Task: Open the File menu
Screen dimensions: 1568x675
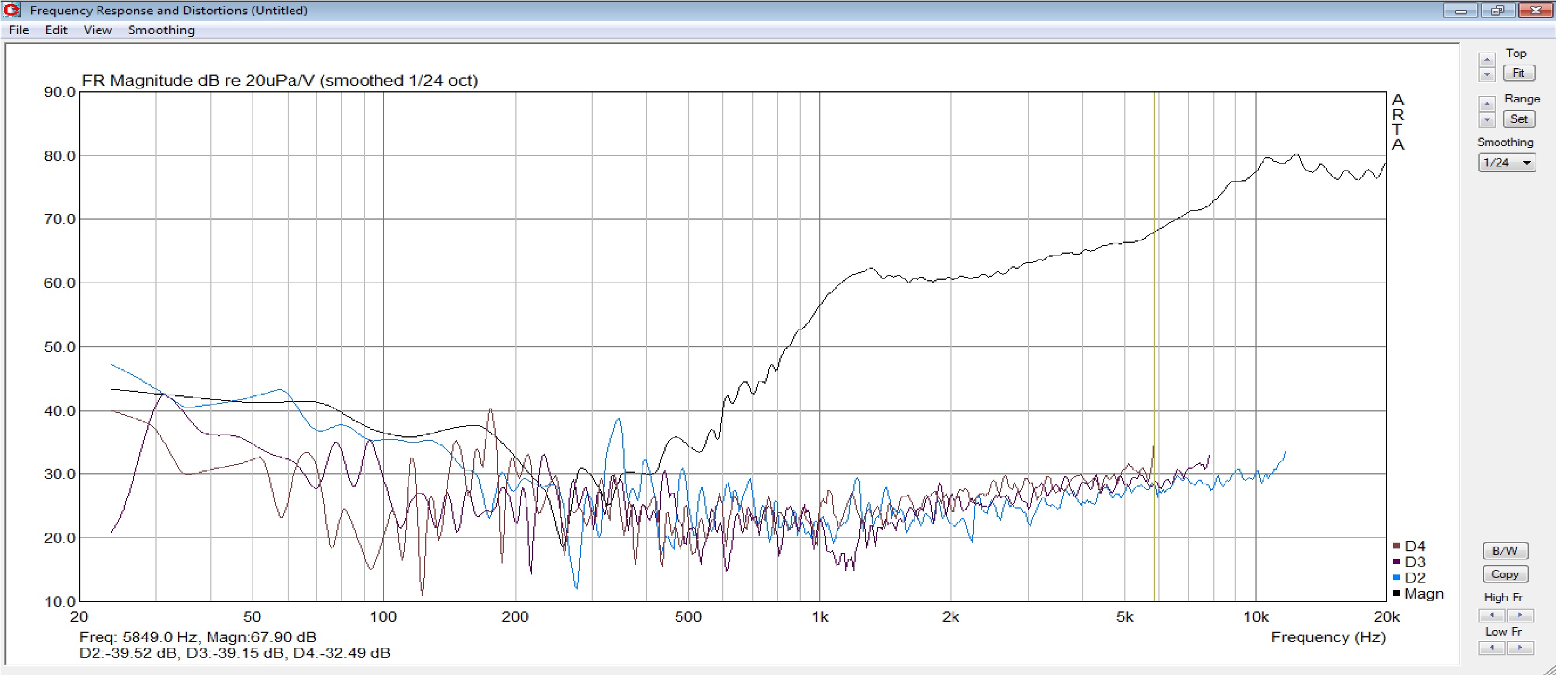Action: pos(19,30)
